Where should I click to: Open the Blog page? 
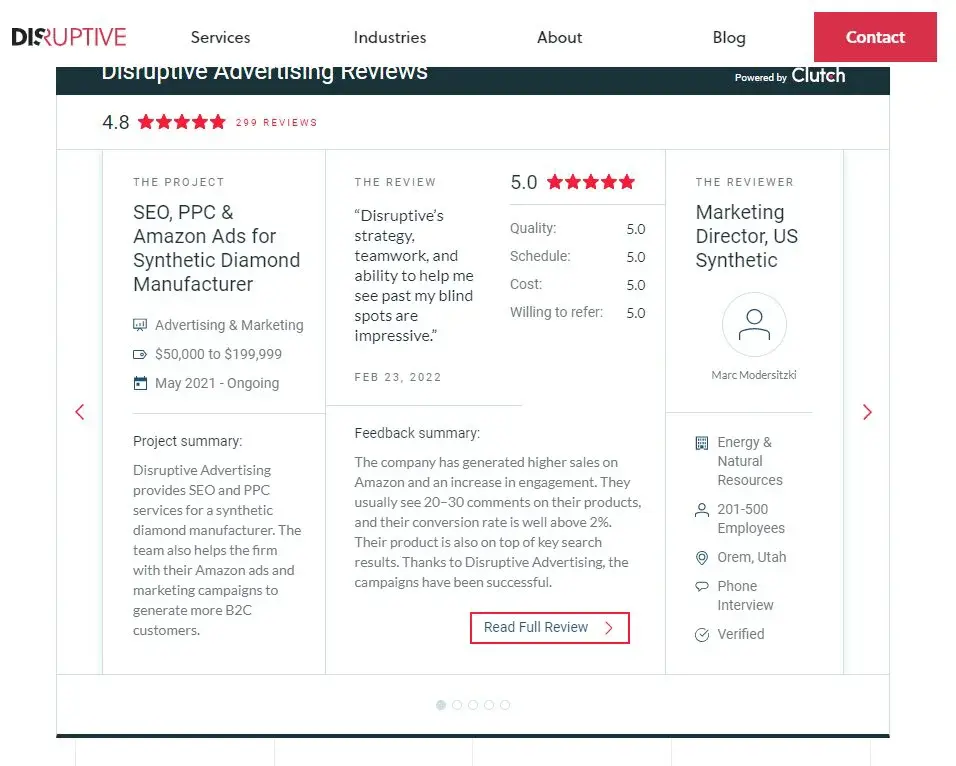(729, 38)
